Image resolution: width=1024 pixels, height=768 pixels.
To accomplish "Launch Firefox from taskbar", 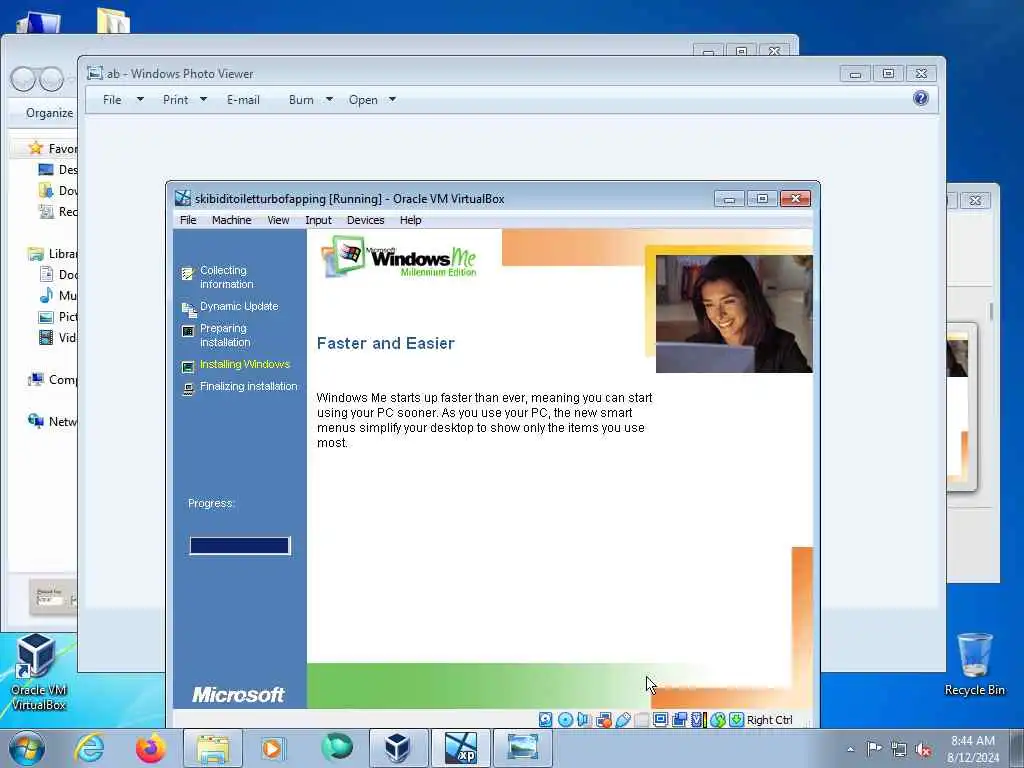I will click(151, 748).
